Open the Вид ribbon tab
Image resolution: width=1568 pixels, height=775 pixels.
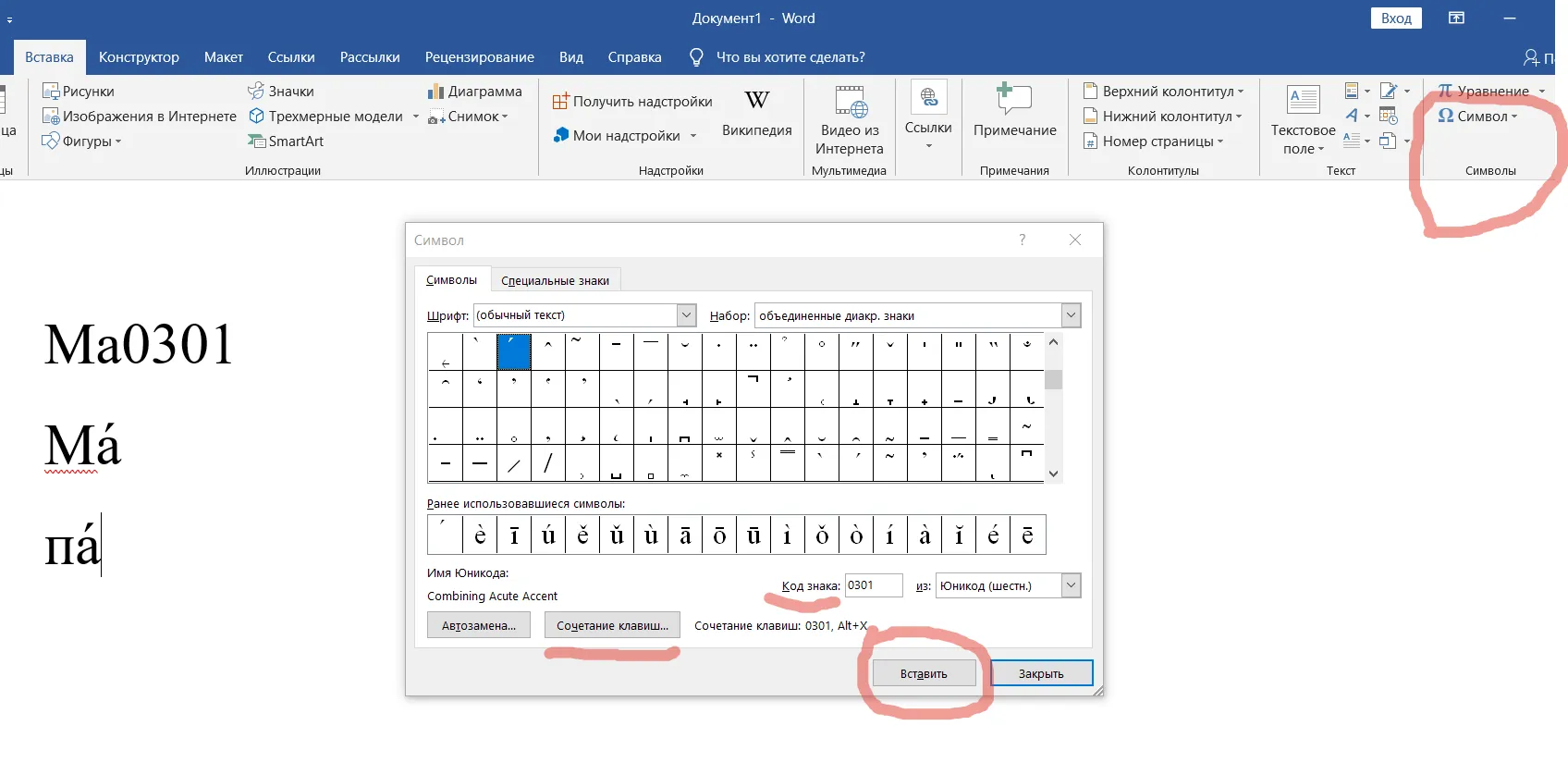pos(571,57)
